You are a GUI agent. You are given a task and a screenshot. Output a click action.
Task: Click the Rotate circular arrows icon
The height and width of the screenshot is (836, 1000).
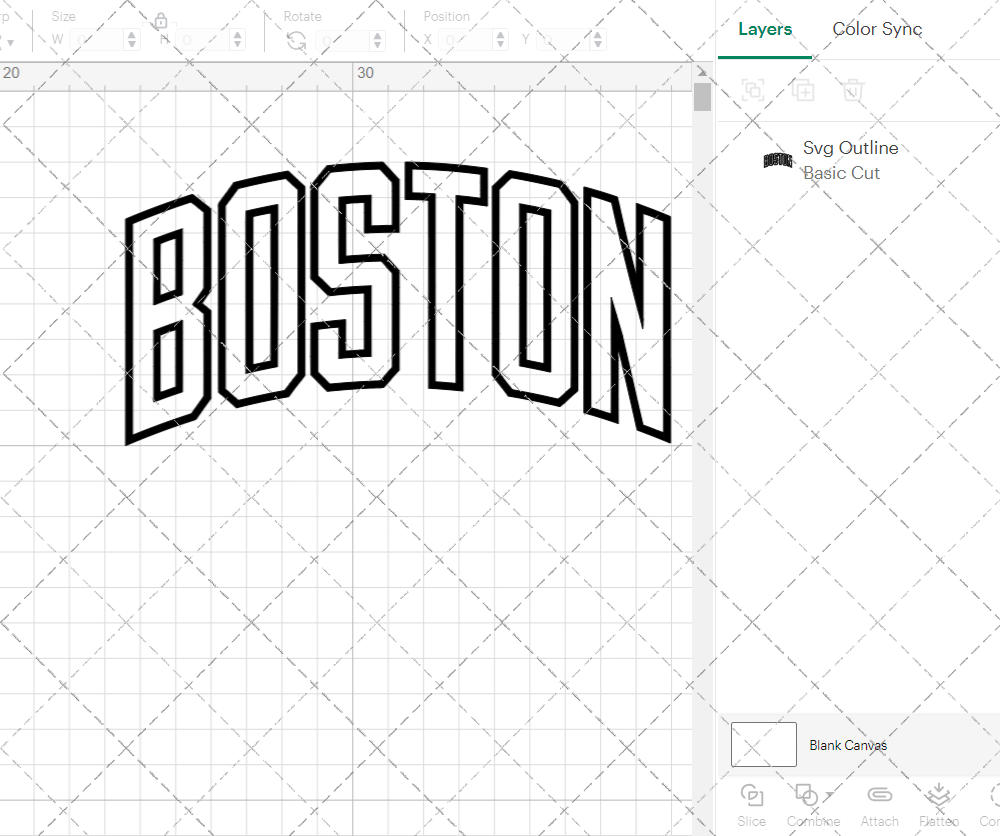(x=296, y=41)
